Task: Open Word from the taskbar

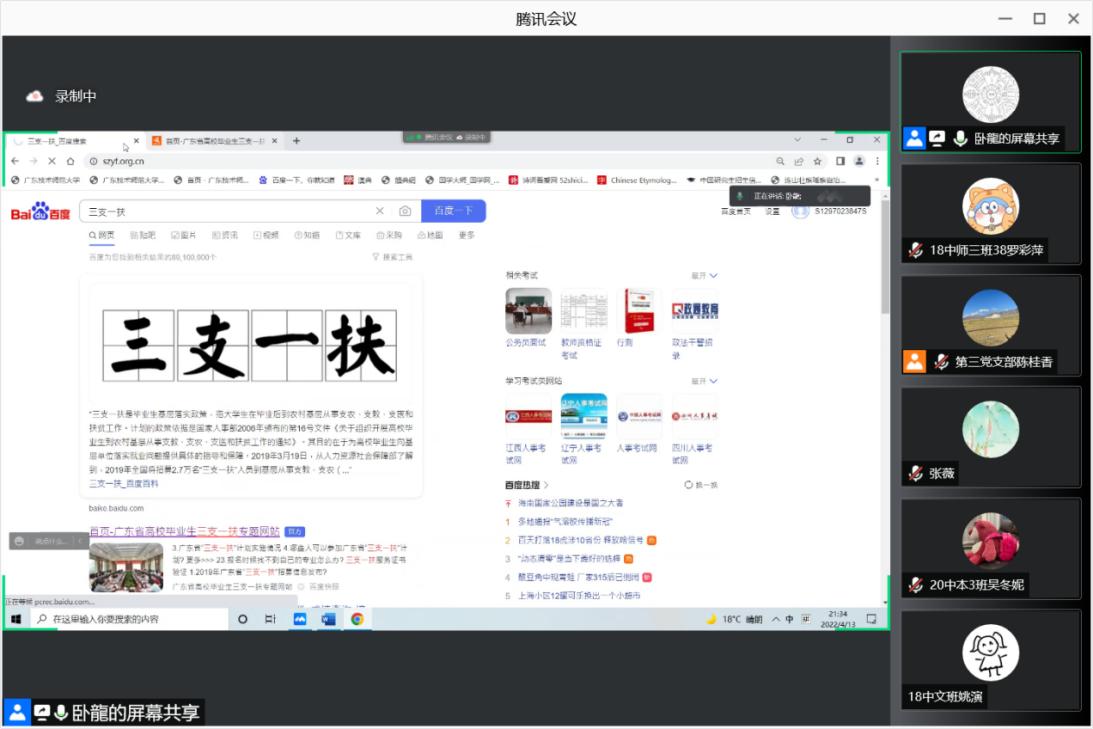Action: click(x=328, y=619)
